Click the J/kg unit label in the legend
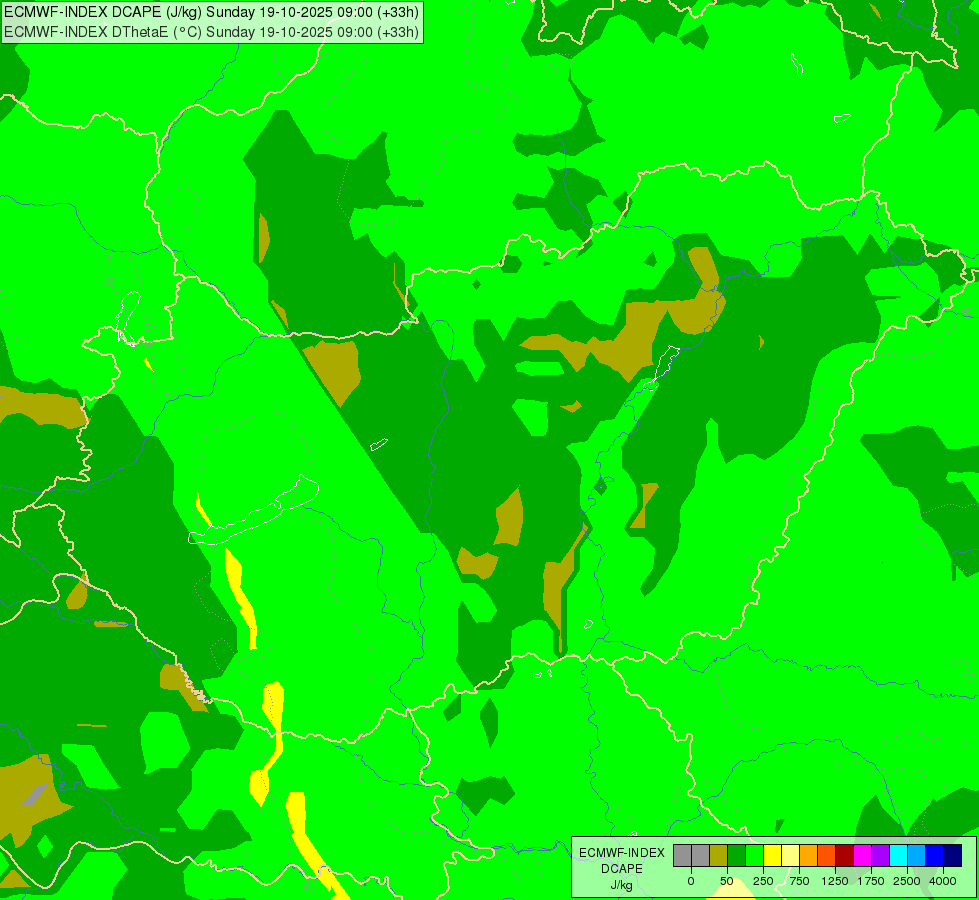979x900 pixels. pyautogui.click(x=621, y=885)
